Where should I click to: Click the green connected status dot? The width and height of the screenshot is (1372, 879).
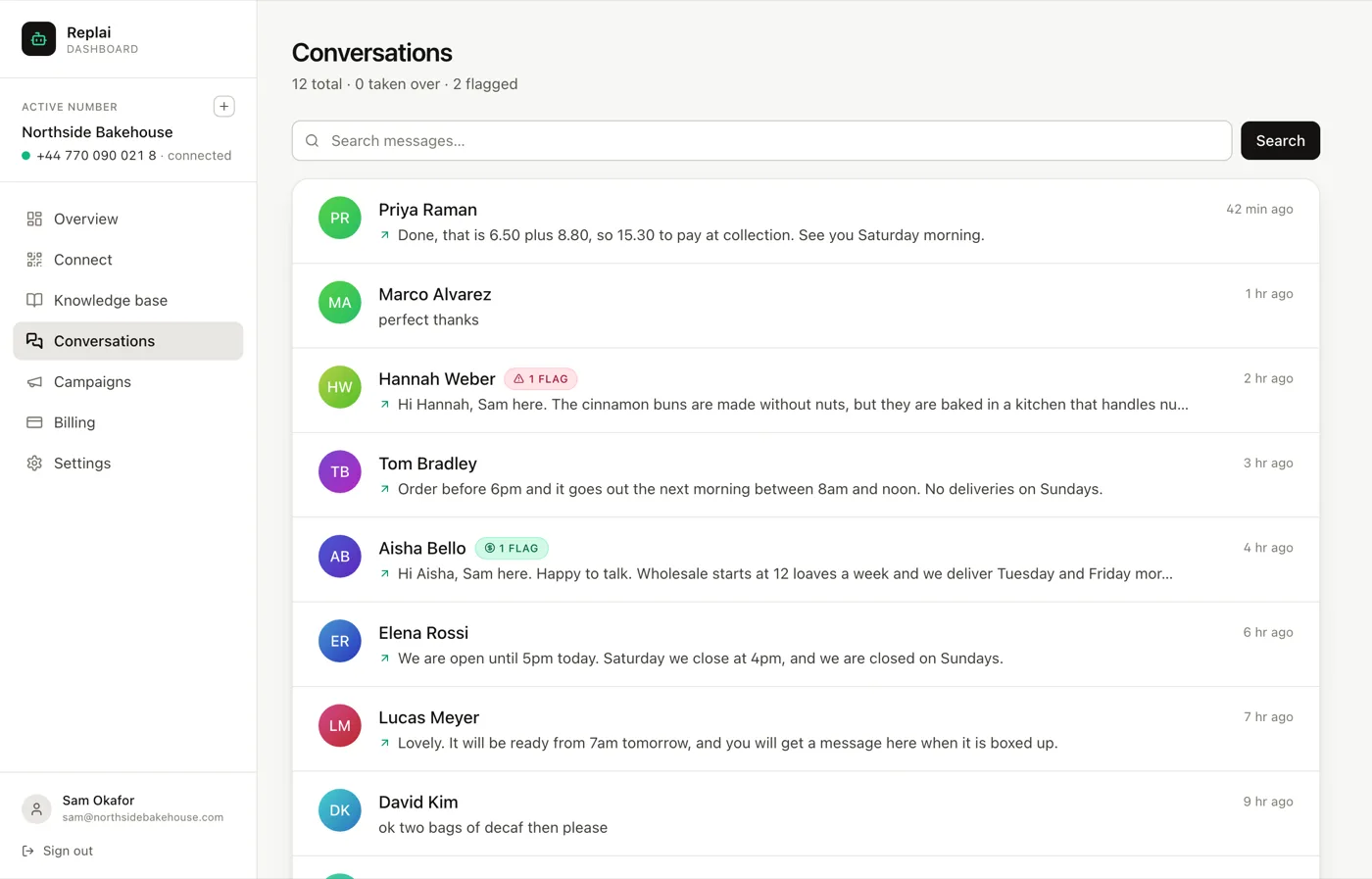(x=26, y=156)
